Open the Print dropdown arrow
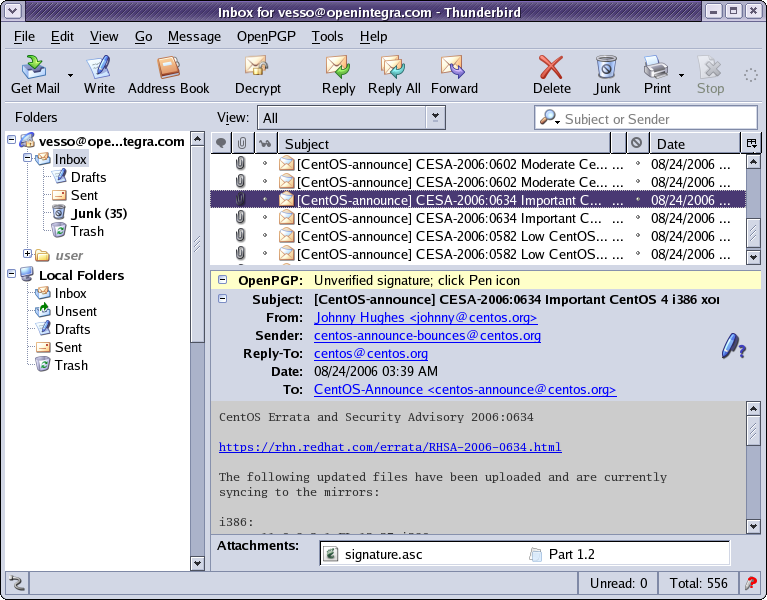Image resolution: width=767 pixels, height=600 pixels. tap(681, 75)
